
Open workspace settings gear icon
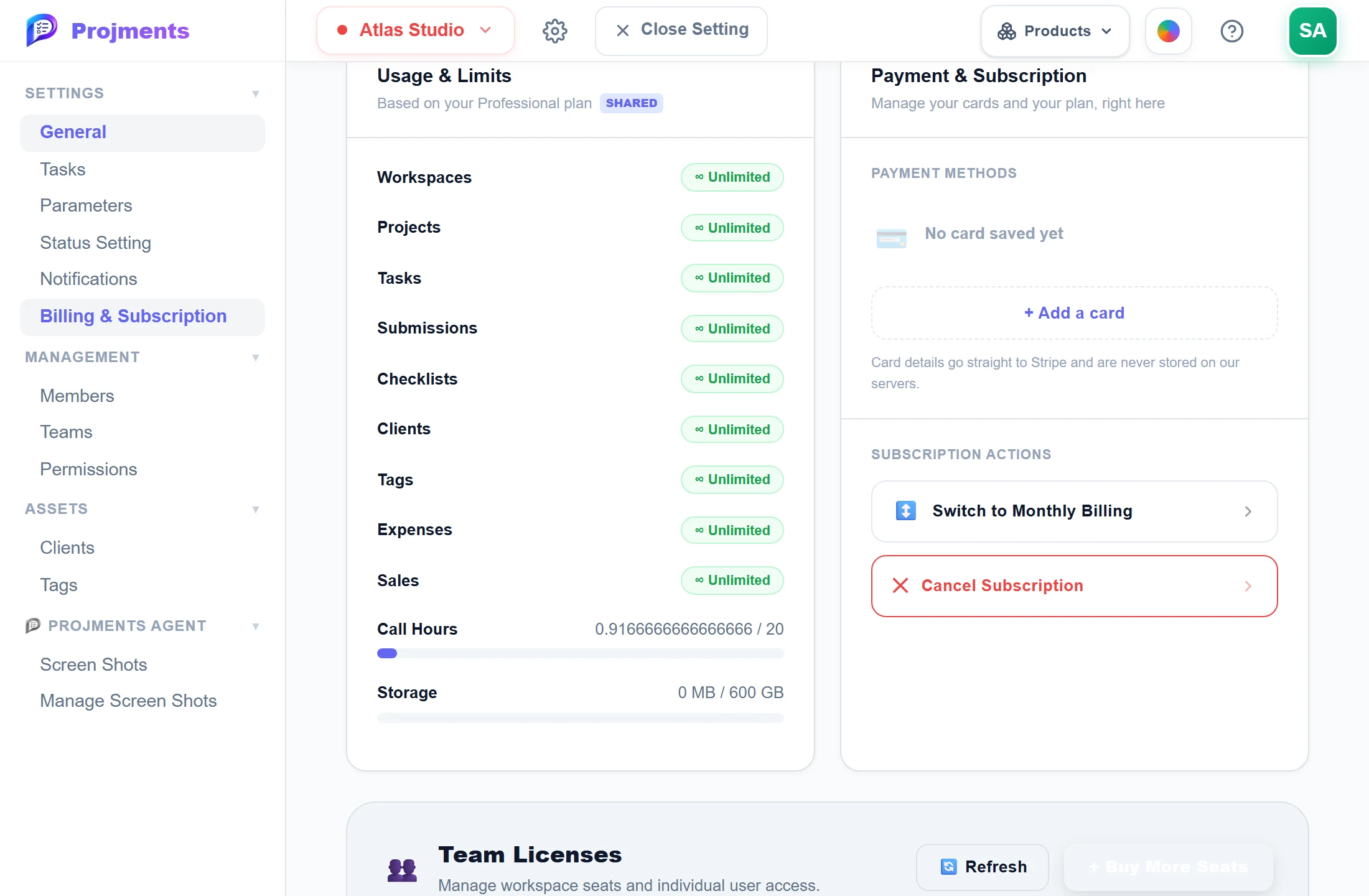[x=555, y=30]
